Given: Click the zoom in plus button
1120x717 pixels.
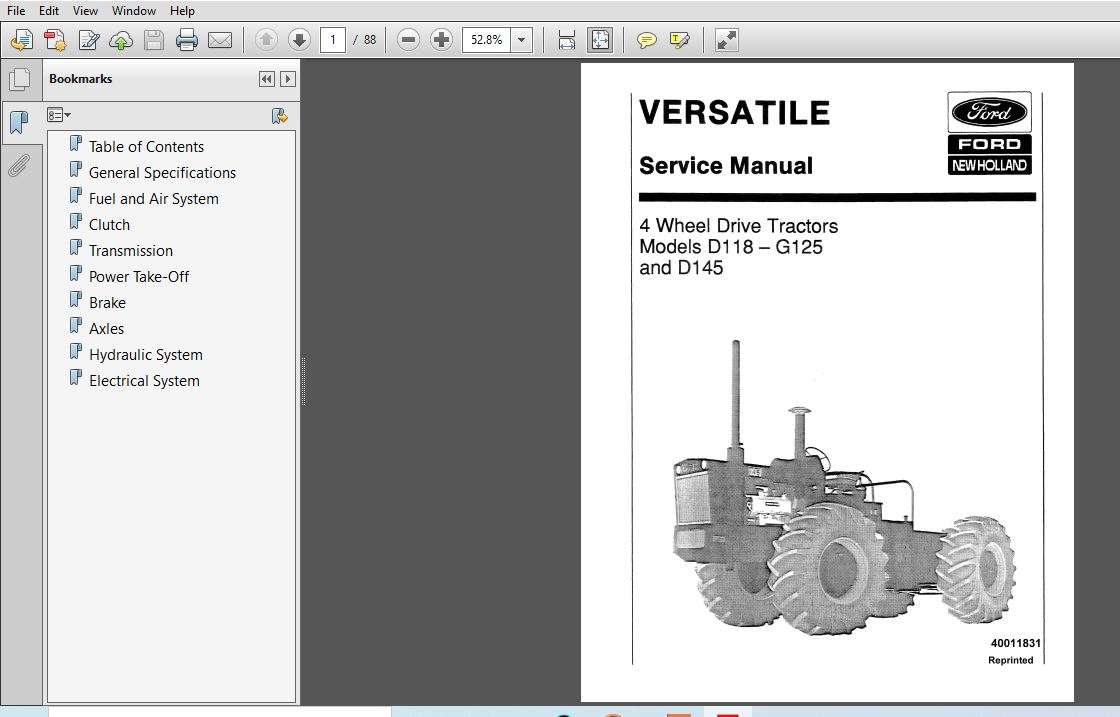Looking at the screenshot, I should (x=441, y=40).
